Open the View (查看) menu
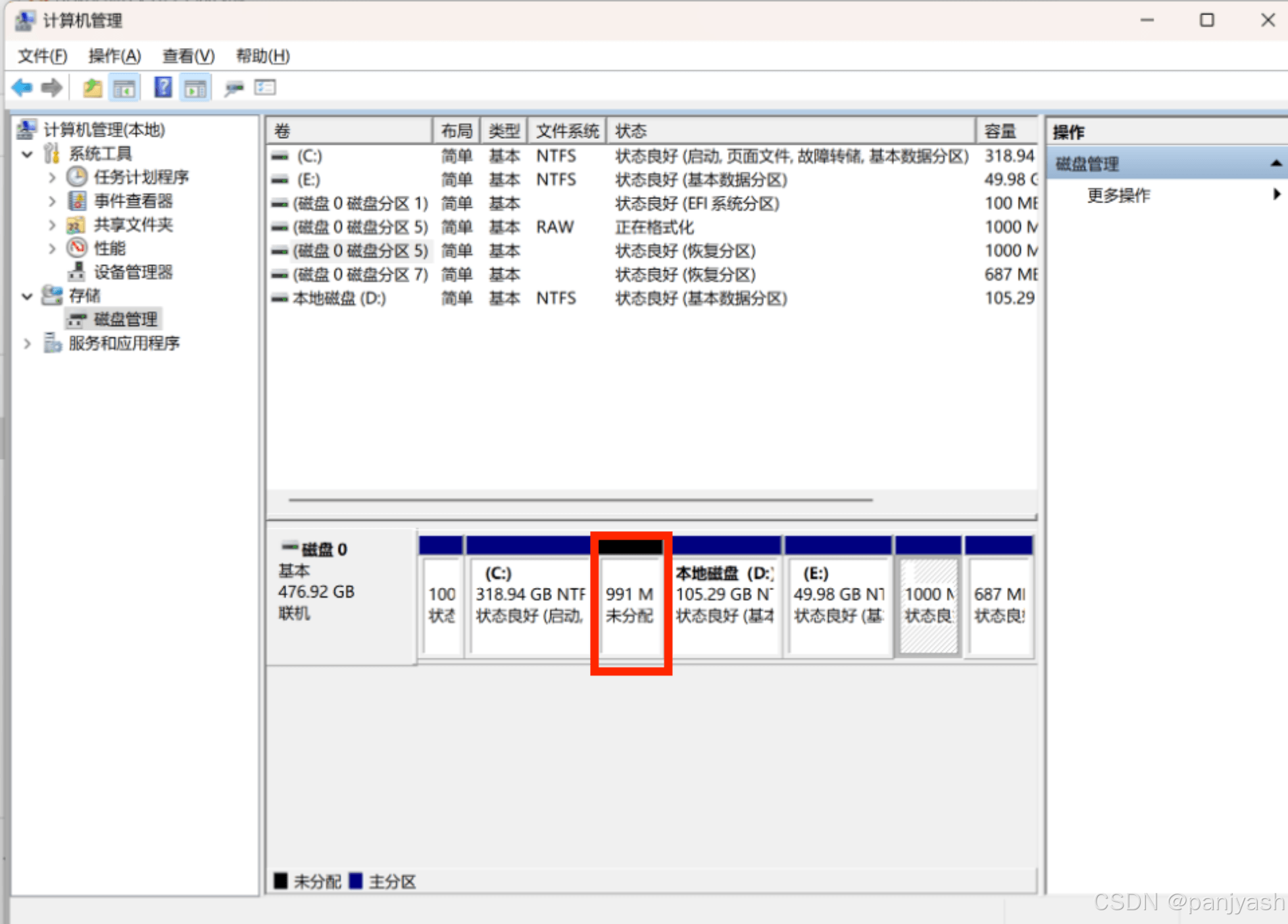Screen dimensions: 1288x924 [188, 56]
